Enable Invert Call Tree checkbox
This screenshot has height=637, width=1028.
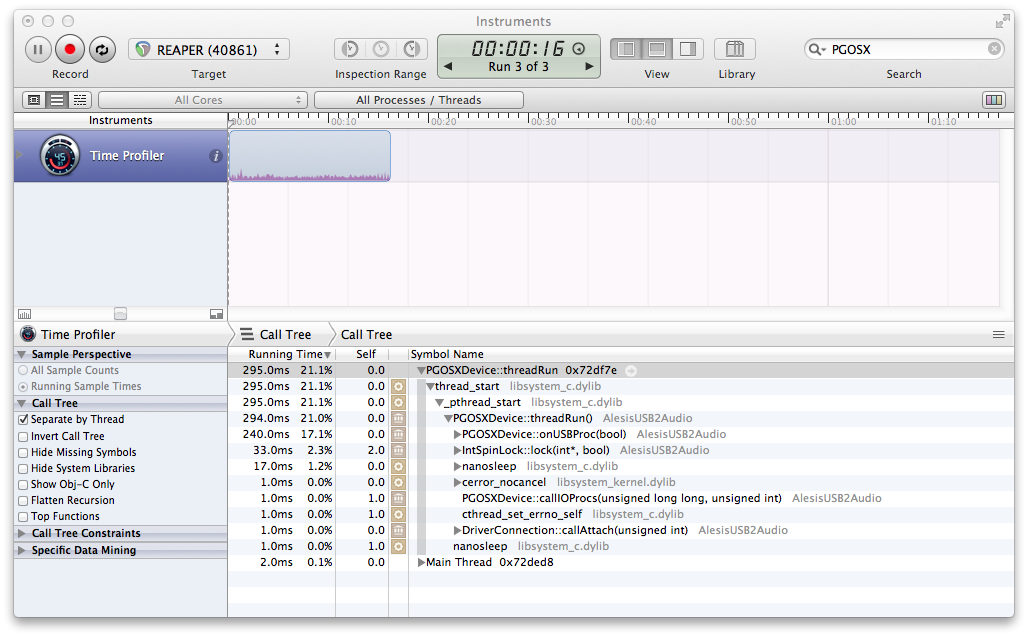[x=23, y=436]
